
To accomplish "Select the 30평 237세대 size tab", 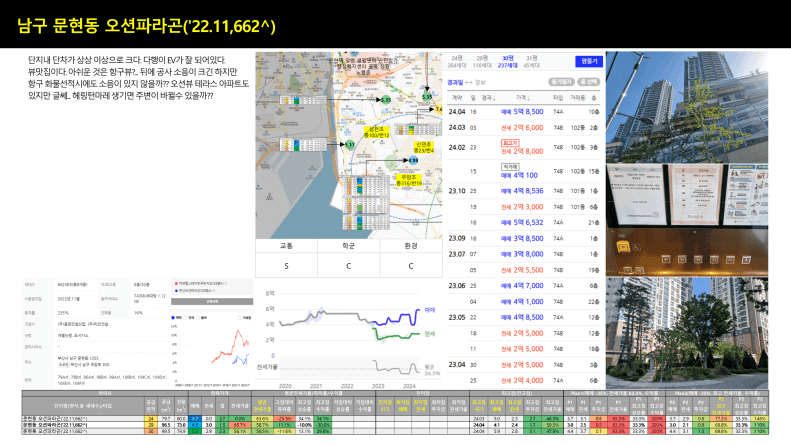I will click(507, 62).
